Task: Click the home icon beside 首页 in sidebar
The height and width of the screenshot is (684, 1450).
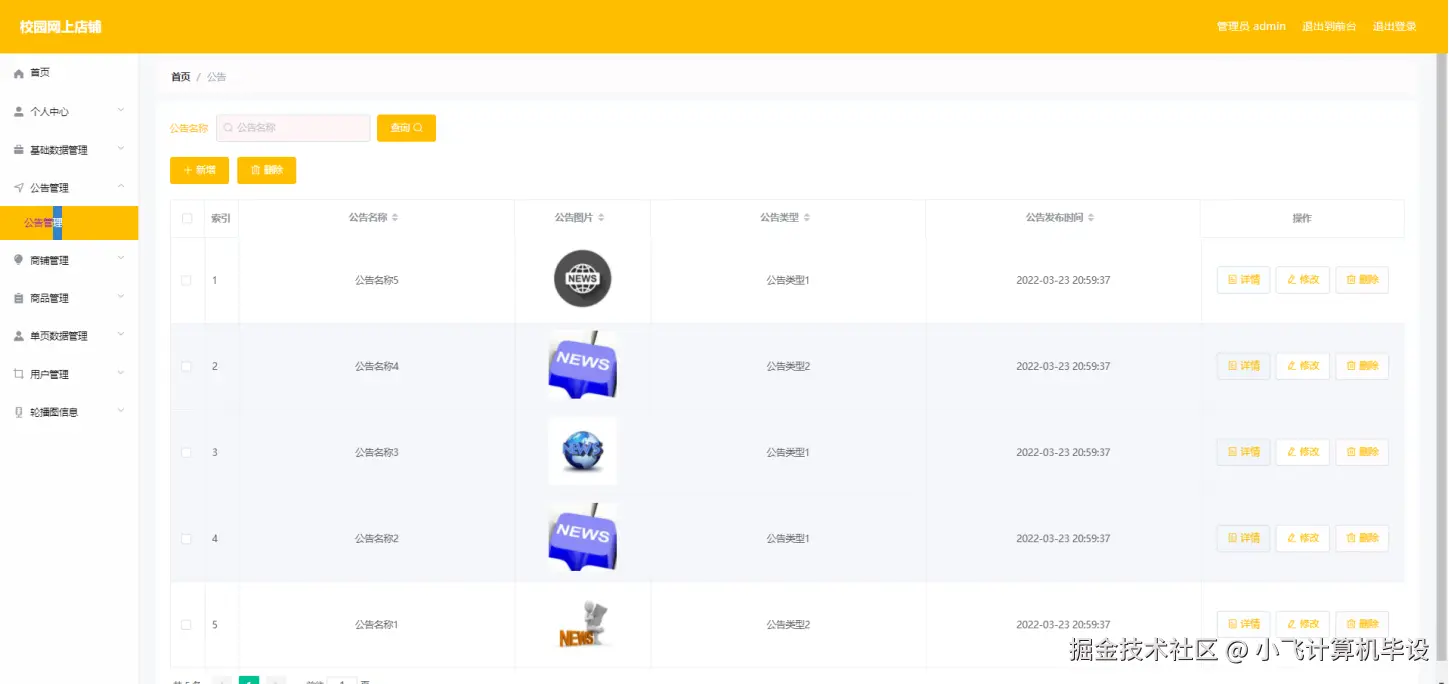Action: (18, 73)
